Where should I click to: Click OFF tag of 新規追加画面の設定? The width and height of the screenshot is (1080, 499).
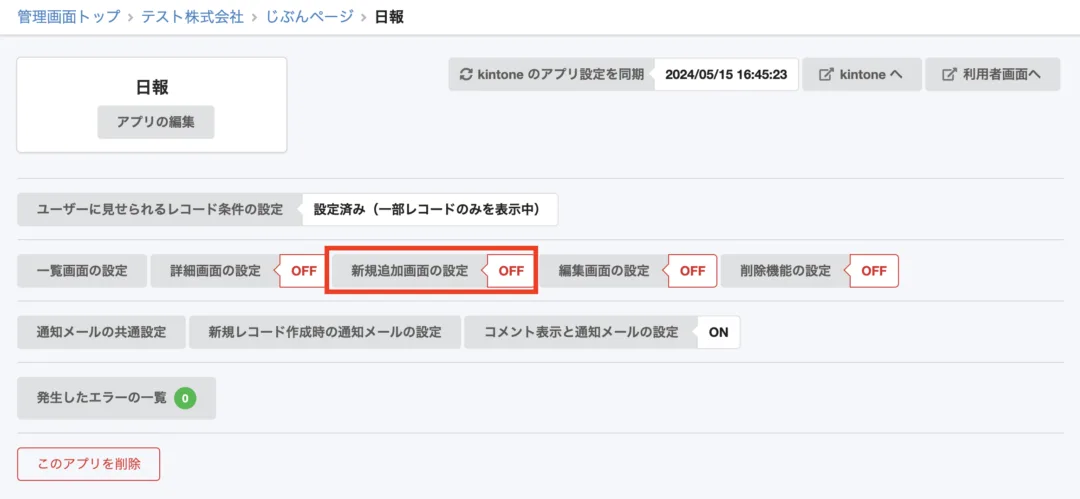point(511,271)
